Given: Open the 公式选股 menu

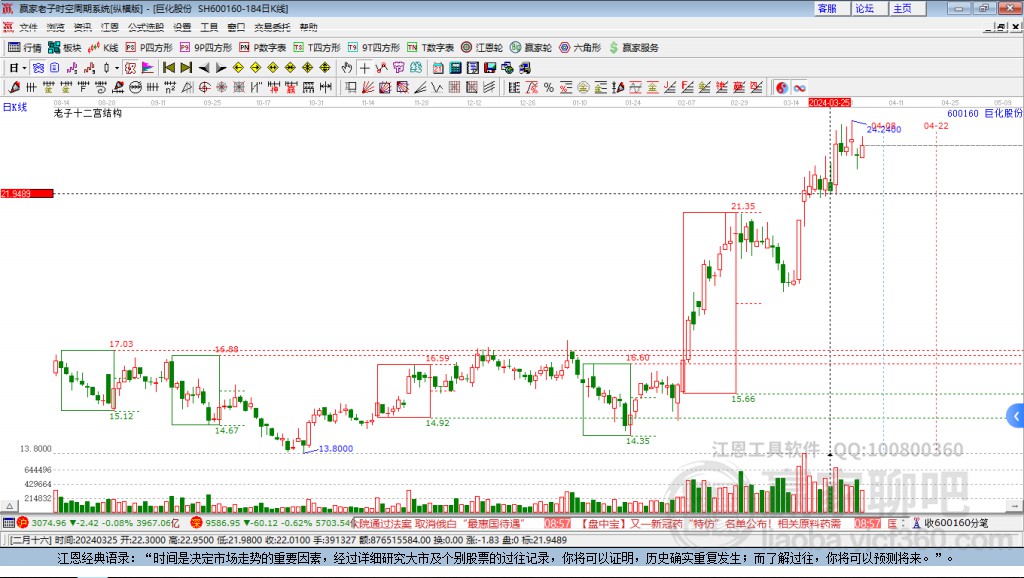Looking at the screenshot, I should 146,27.
